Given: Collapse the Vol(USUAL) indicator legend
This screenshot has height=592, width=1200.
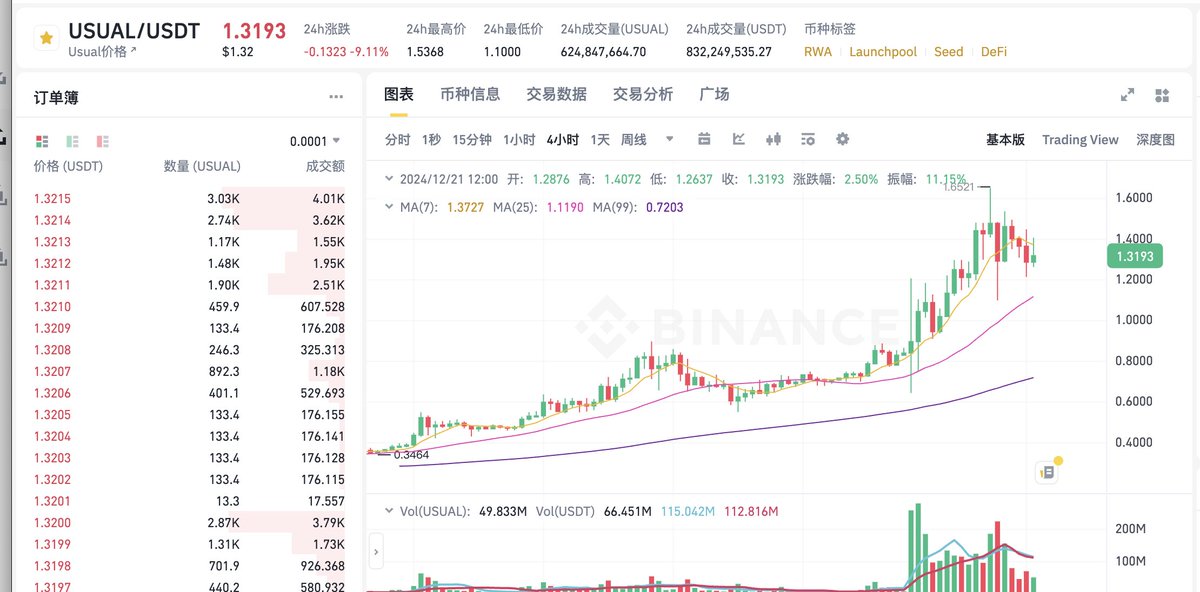Looking at the screenshot, I should (390, 511).
